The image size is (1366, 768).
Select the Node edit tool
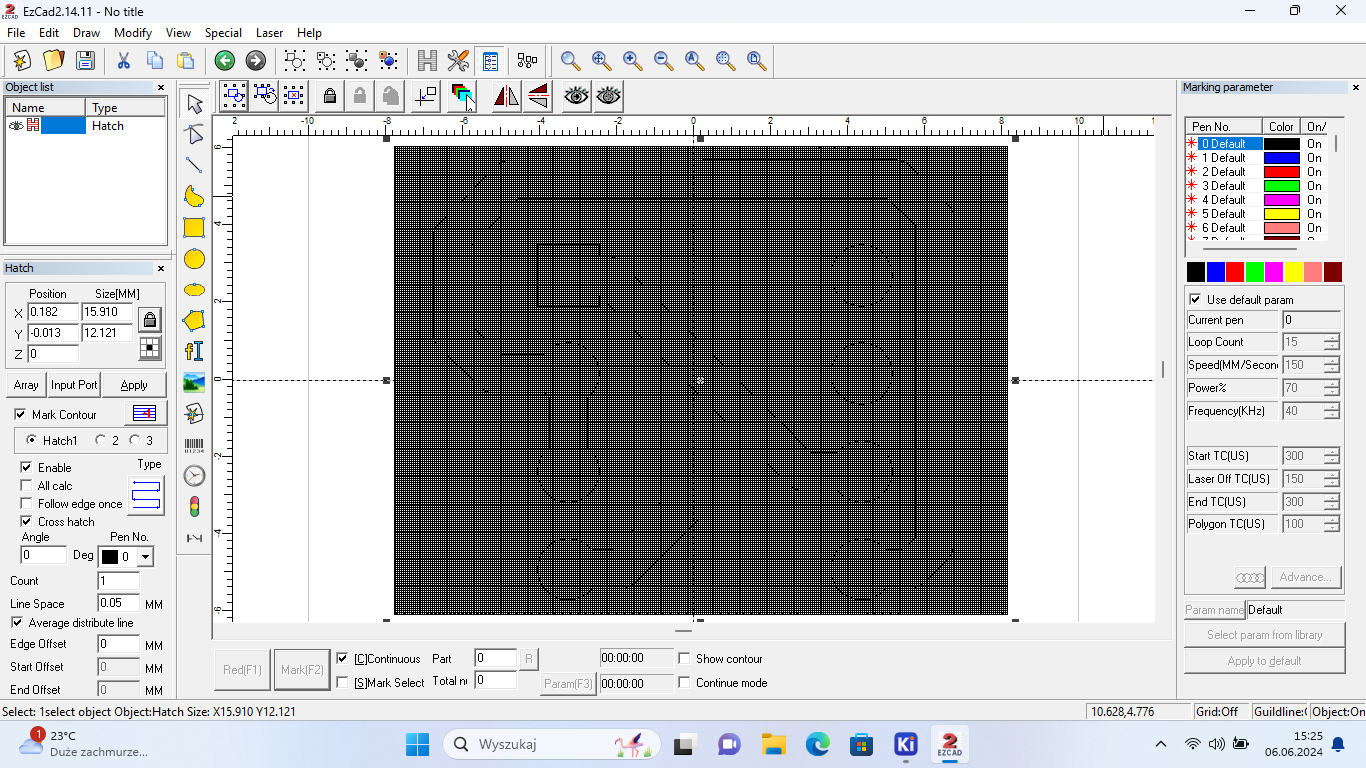(194, 134)
